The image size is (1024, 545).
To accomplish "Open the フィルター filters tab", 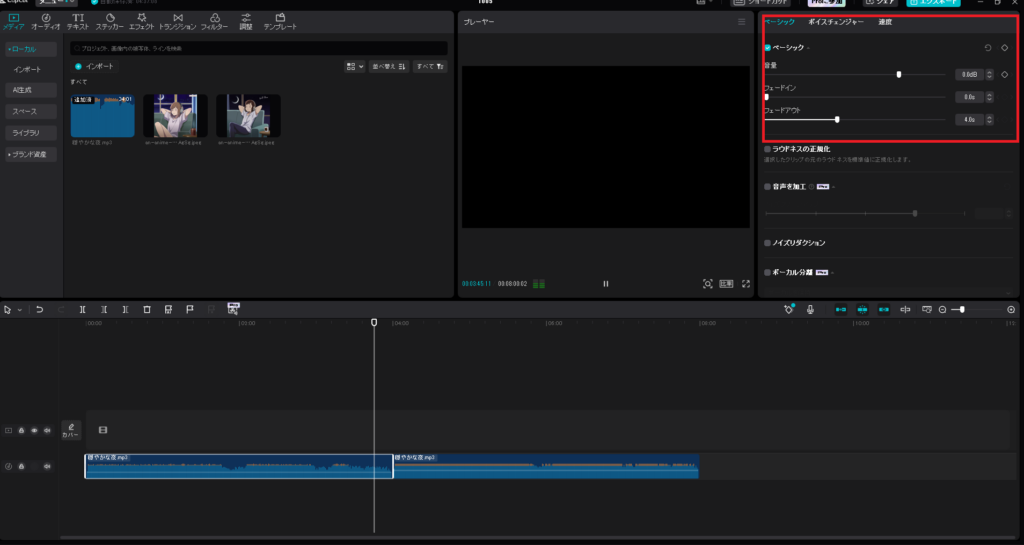I will (214, 22).
